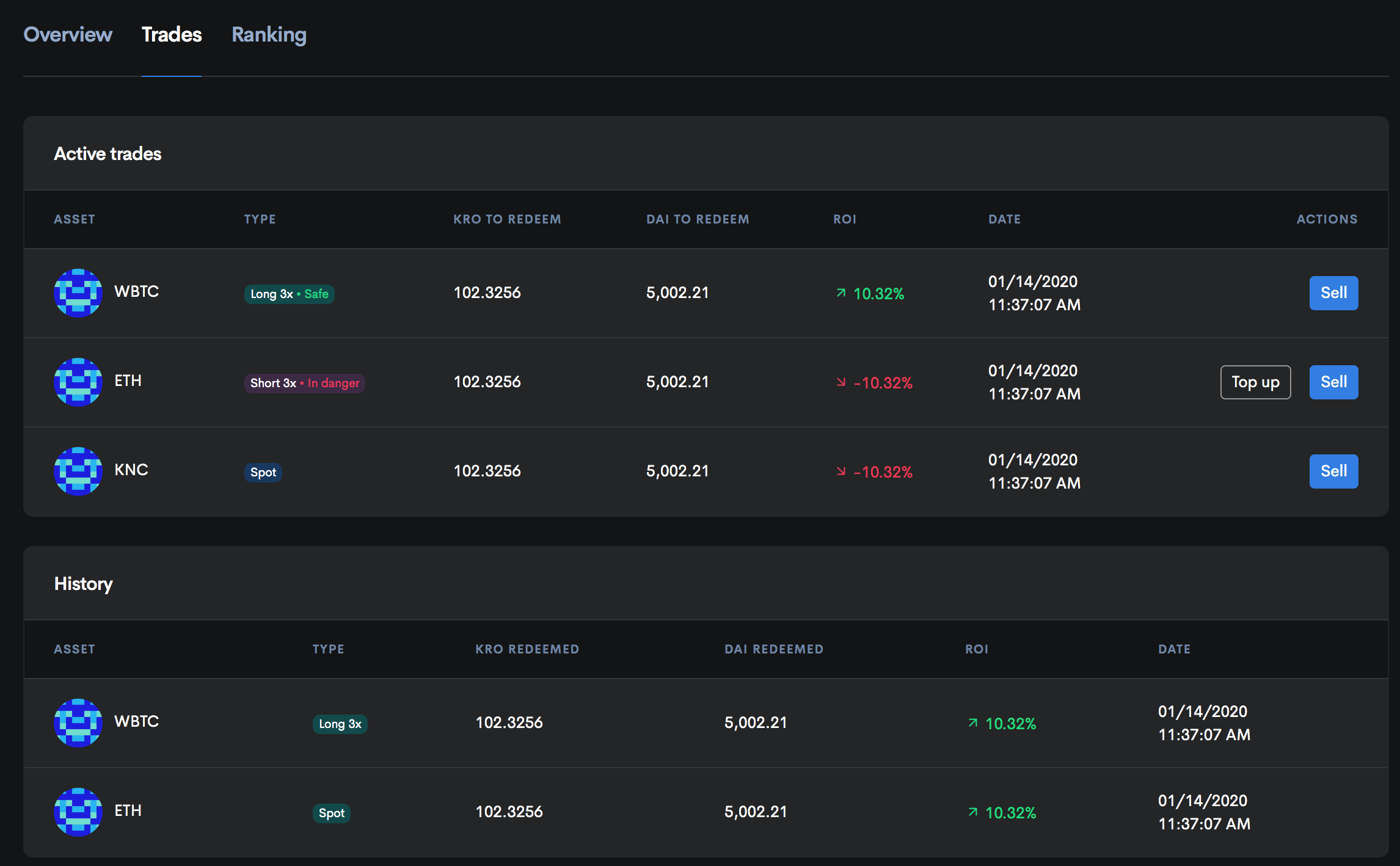The image size is (1400, 866).
Task: Click the 10.32% ROI of active WBTC trade
Action: (878, 294)
